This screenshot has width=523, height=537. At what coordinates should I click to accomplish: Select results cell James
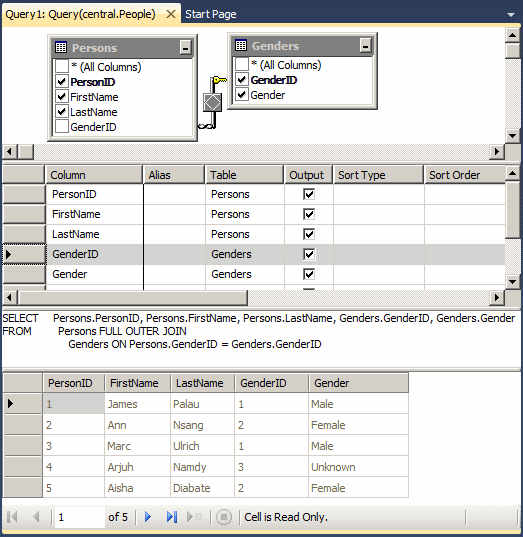pyautogui.click(x=137, y=404)
